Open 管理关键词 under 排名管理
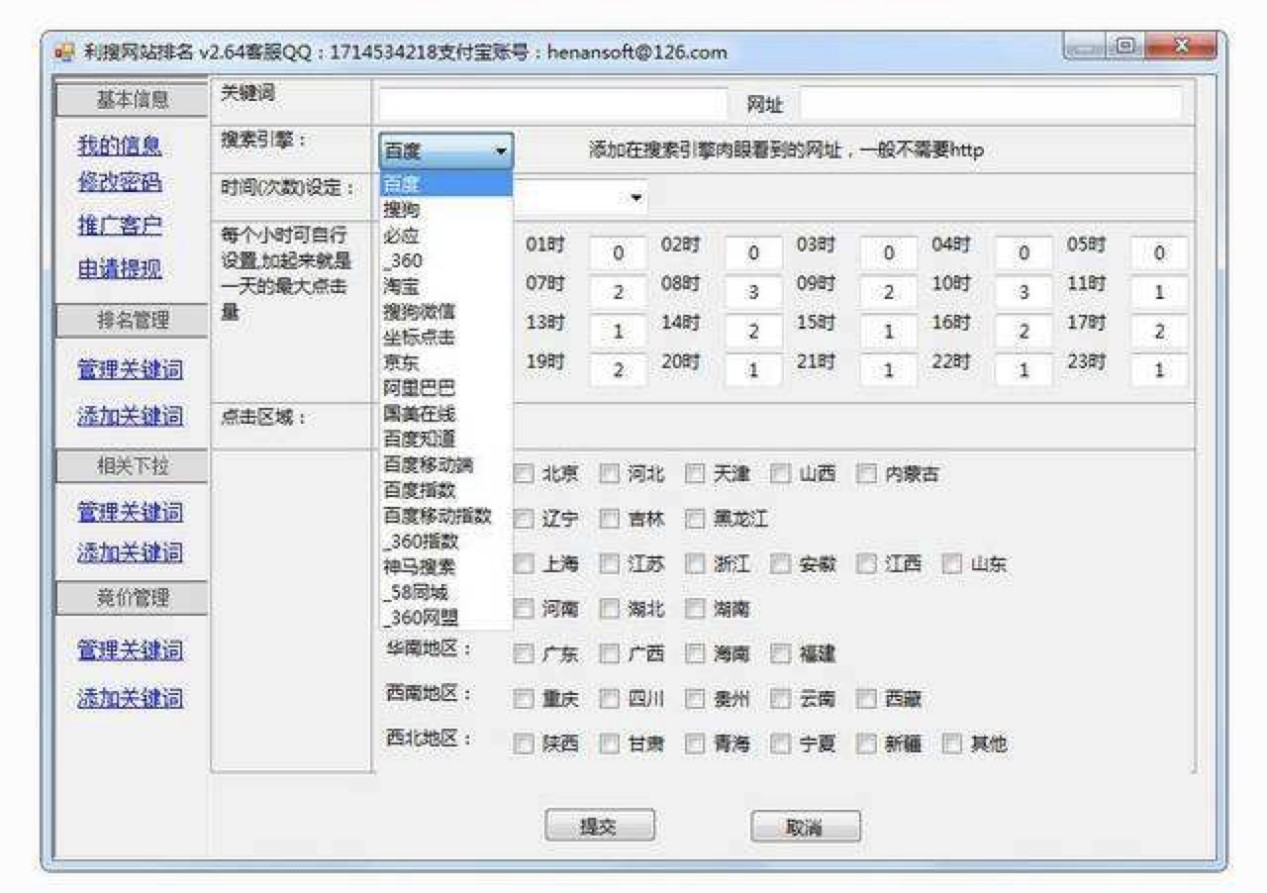1267x893 pixels. [x=129, y=371]
